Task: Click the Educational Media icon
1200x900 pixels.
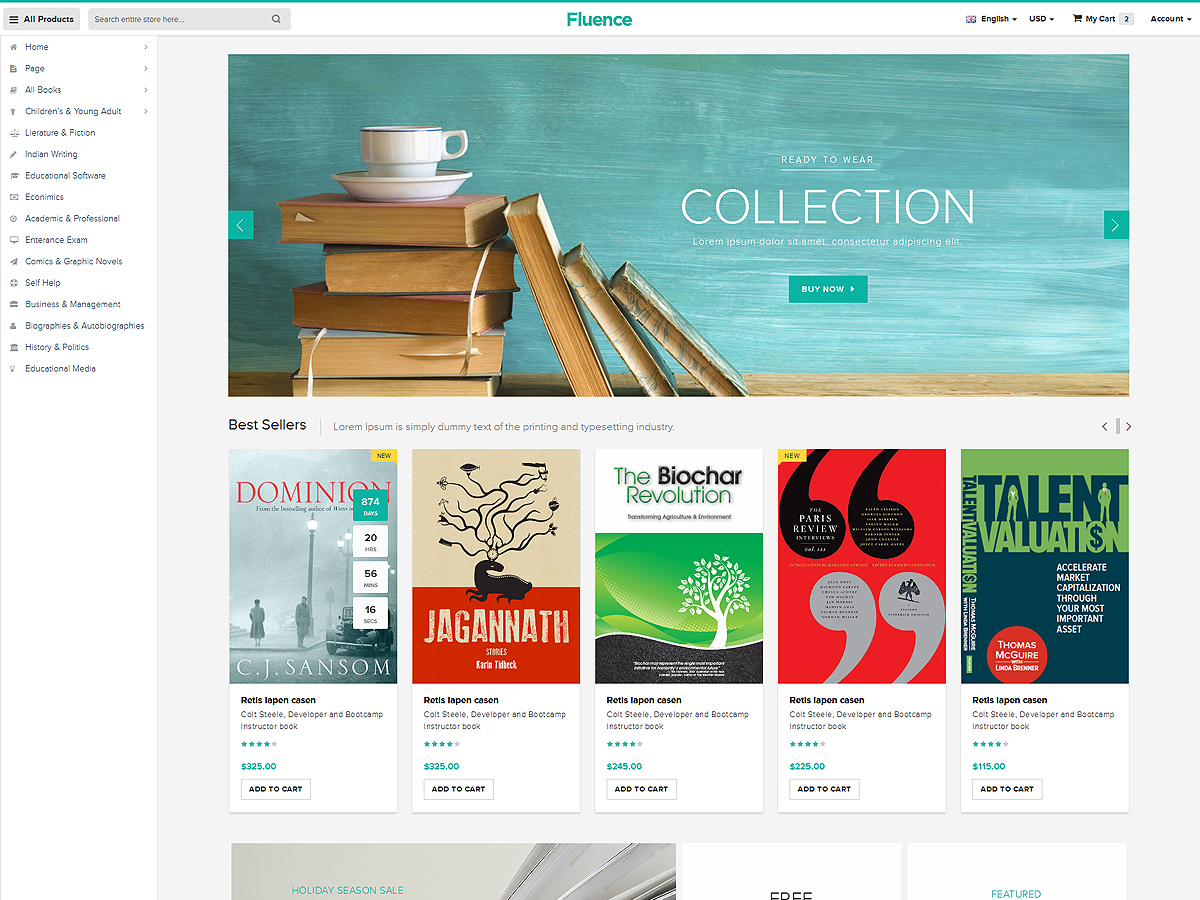Action: (14, 369)
